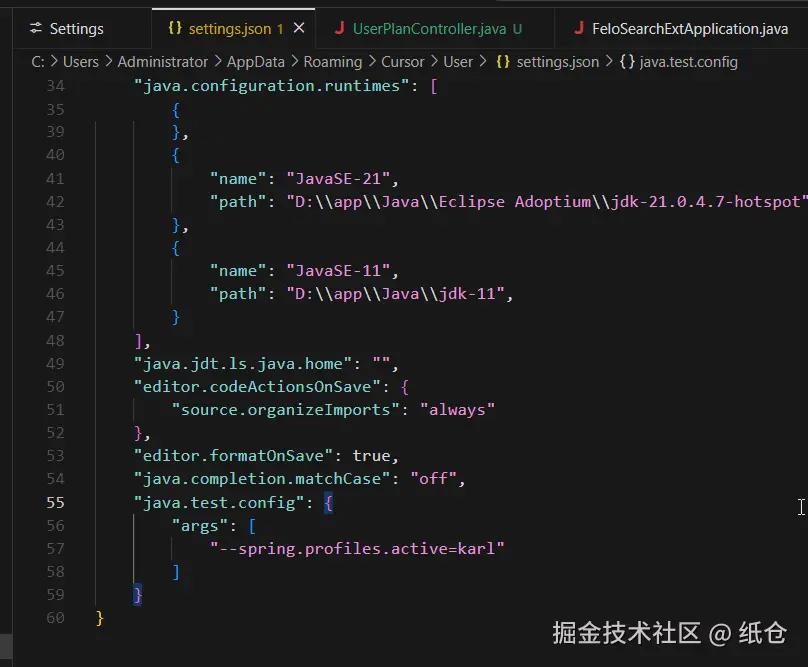Click the braces icon before settings.json breadcrumb
Viewport: 808px width, 667px height.
pyautogui.click(x=503, y=62)
